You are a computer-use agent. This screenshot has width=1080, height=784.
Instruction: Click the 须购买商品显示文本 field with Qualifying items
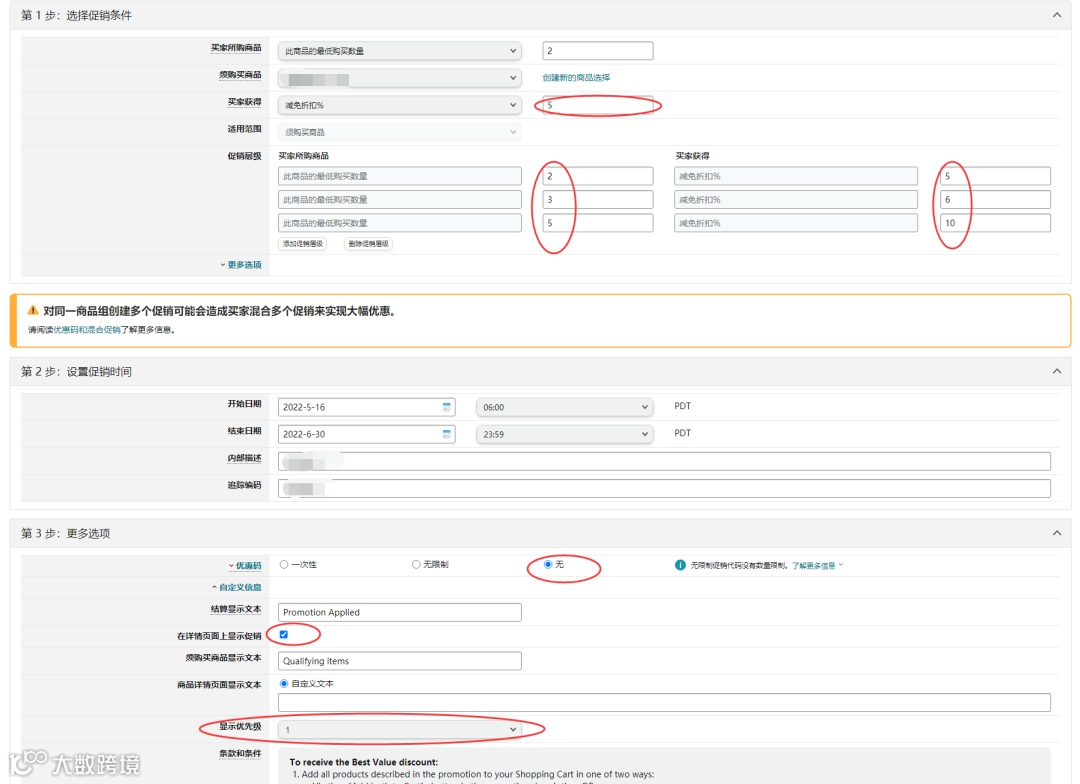(399, 661)
